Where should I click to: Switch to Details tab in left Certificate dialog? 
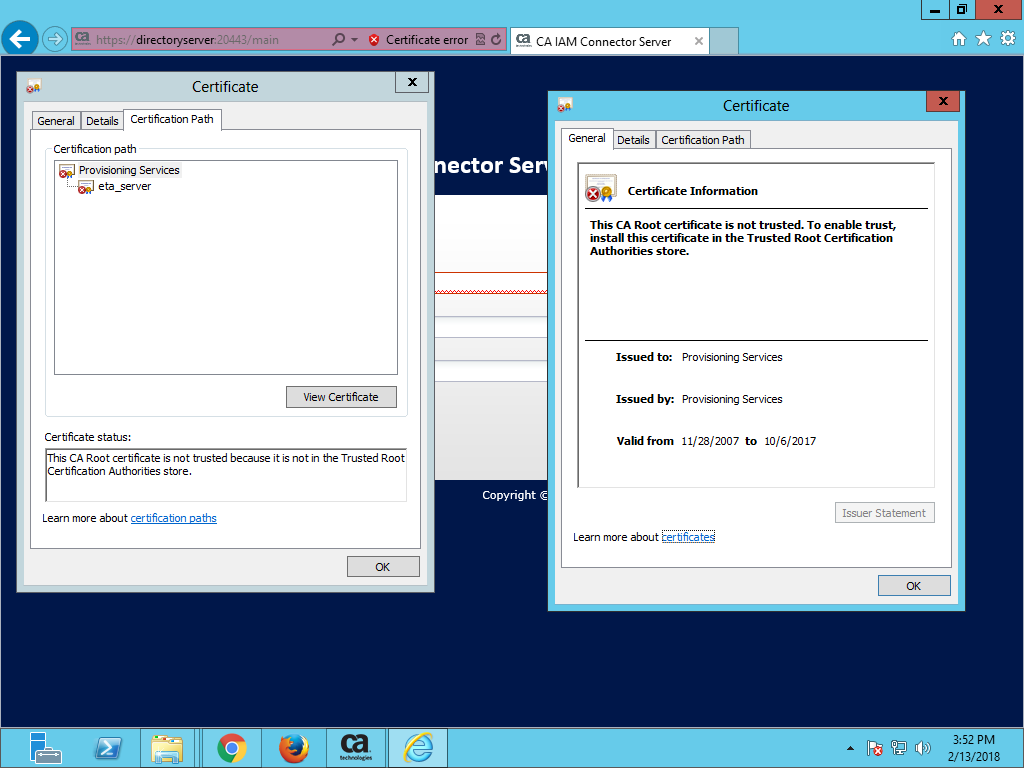click(102, 121)
